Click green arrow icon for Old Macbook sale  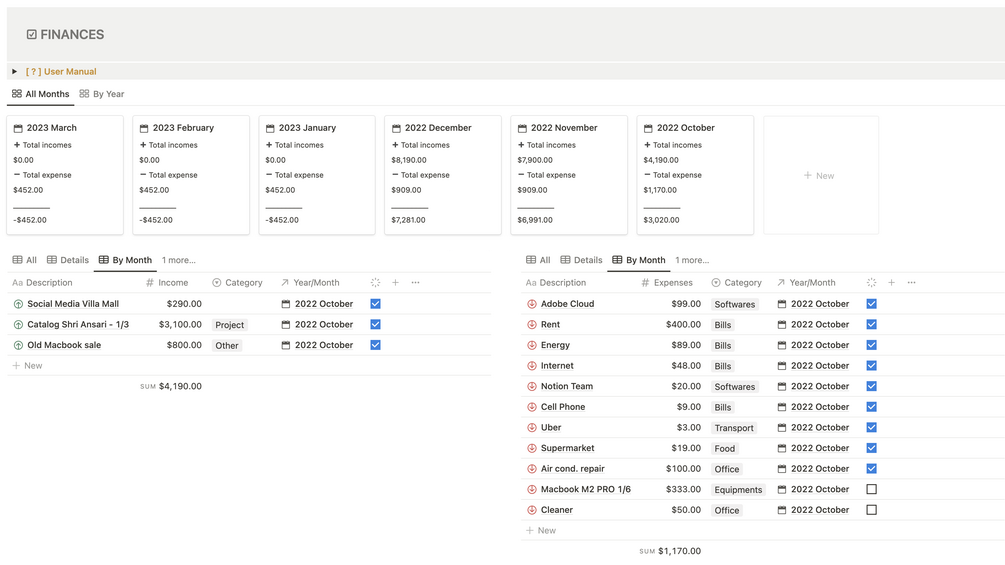click(x=18, y=345)
